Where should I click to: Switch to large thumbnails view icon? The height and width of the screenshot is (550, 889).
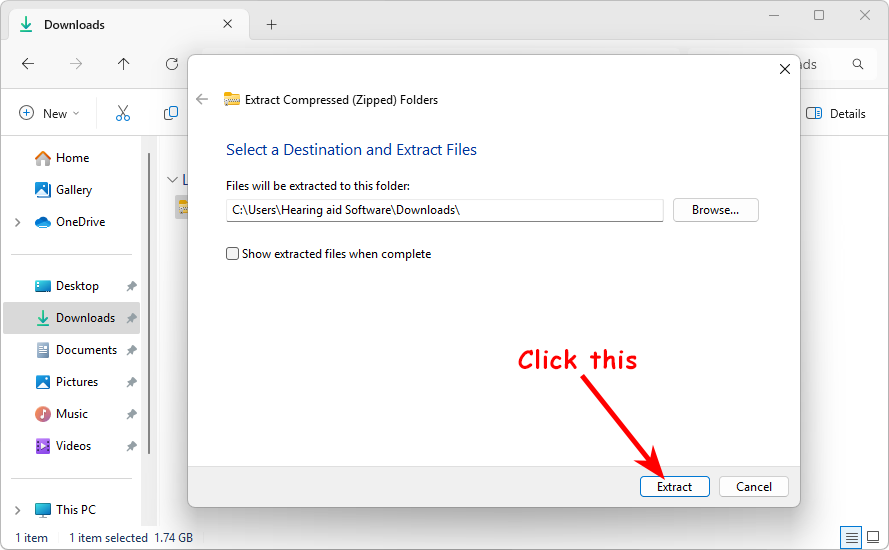point(872,538)
